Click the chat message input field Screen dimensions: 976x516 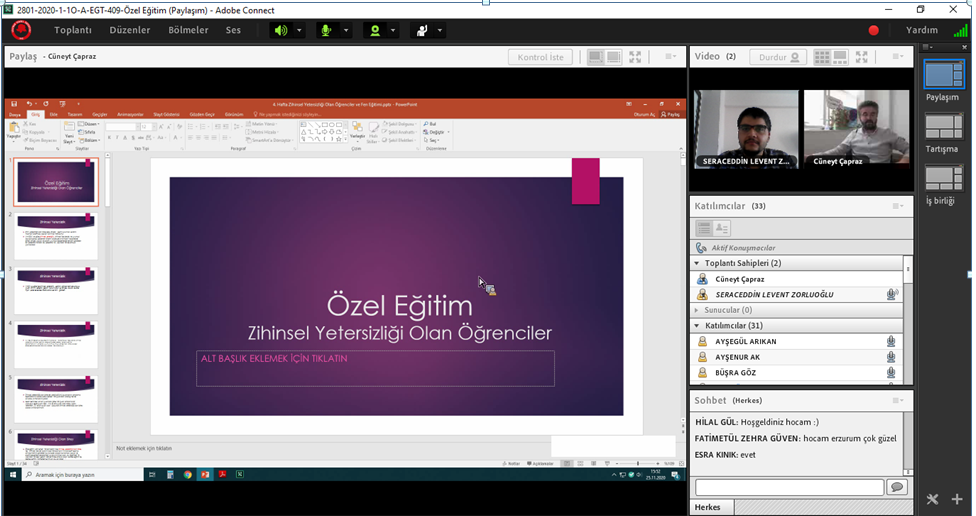[x=789, y=487]
